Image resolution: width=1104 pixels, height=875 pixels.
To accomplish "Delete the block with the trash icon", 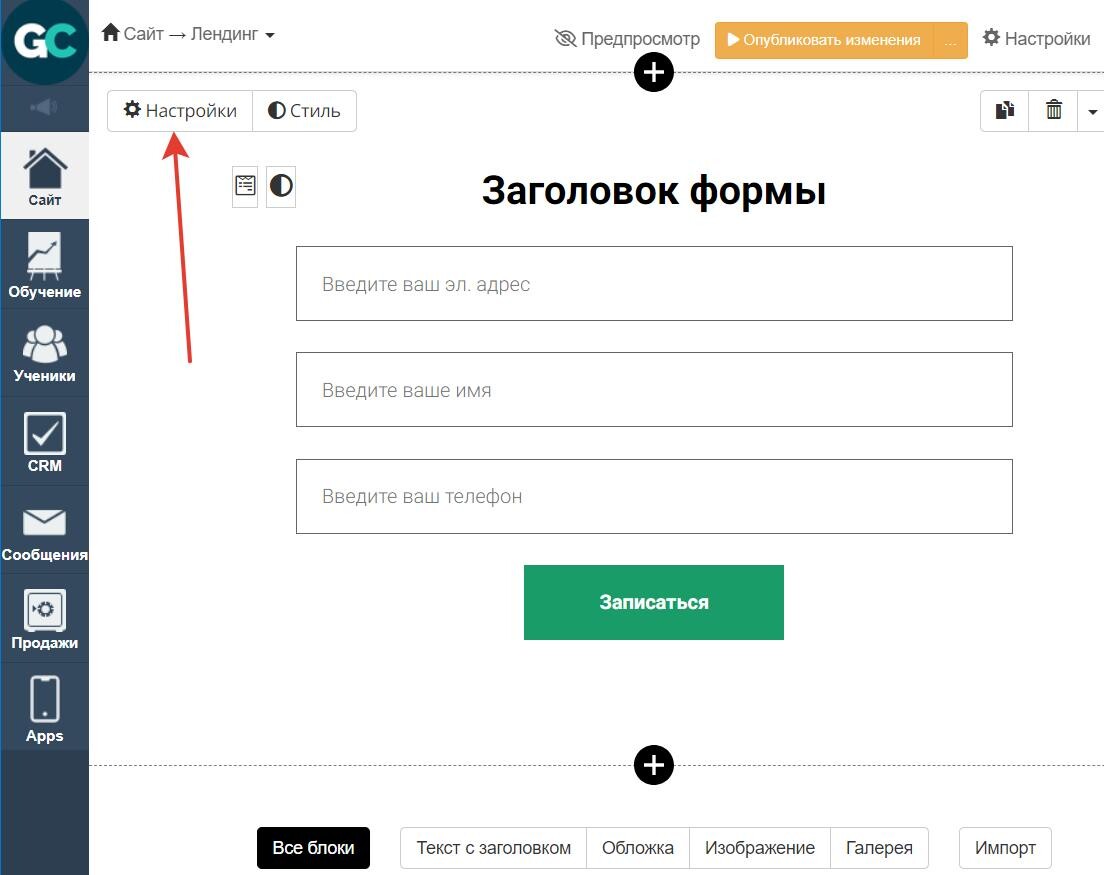I will 1053,111.
